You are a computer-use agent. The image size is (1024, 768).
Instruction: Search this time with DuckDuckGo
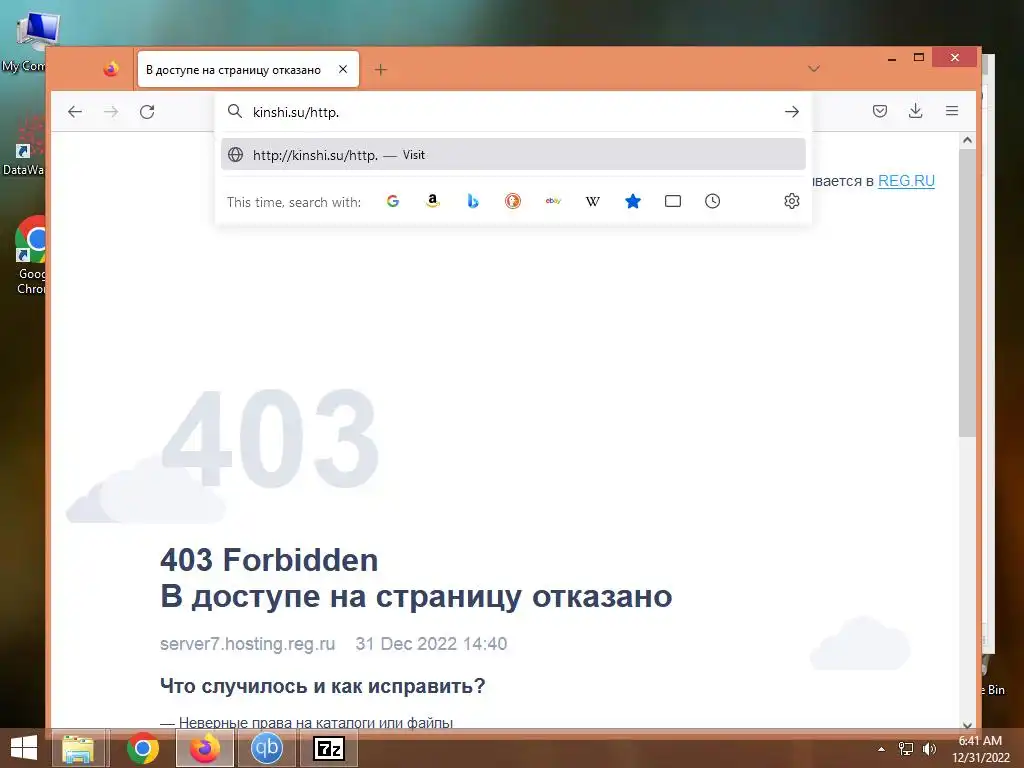click(x=513, y=201)
